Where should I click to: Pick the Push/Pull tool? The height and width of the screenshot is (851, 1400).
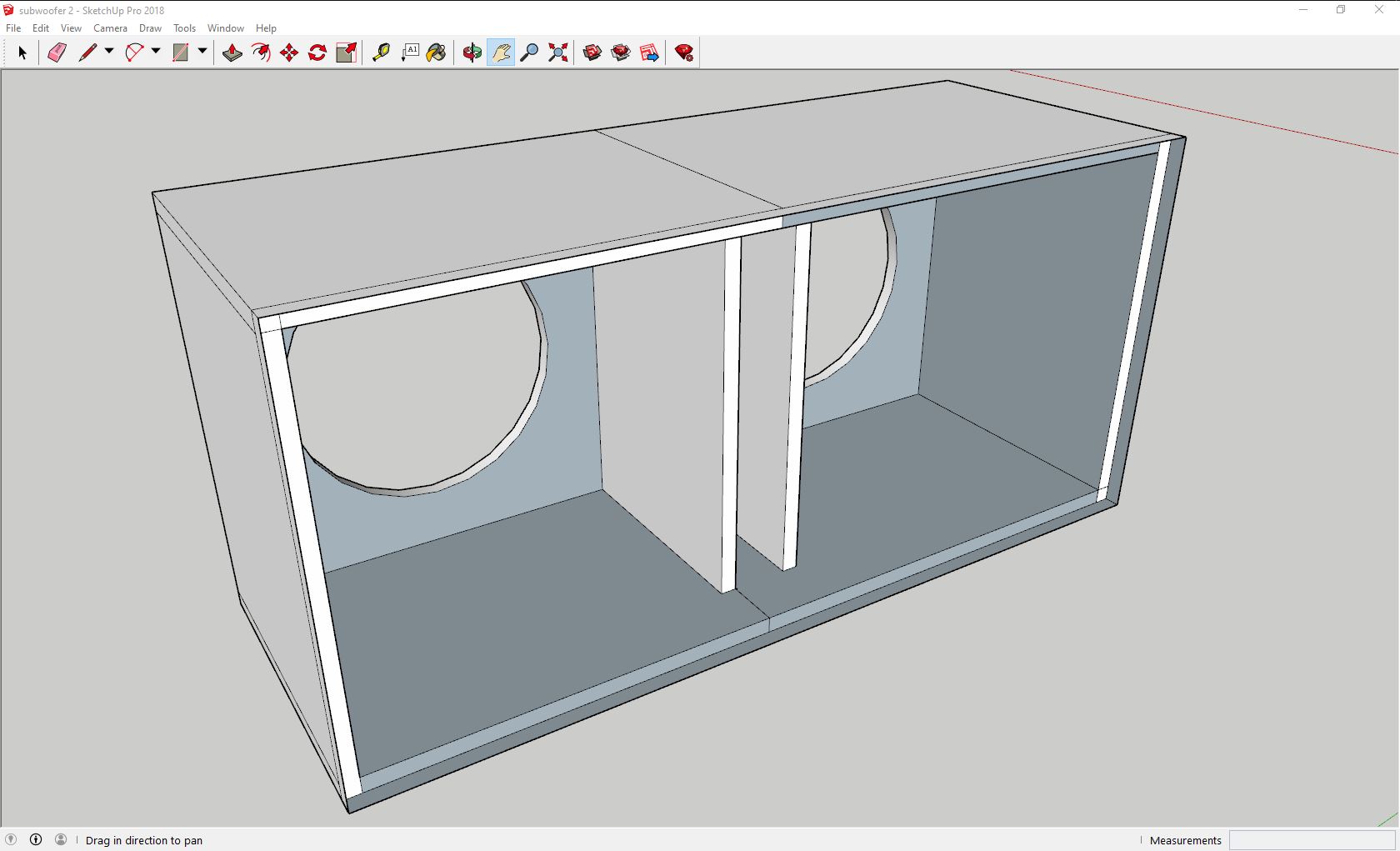click(x=232, y=53)
